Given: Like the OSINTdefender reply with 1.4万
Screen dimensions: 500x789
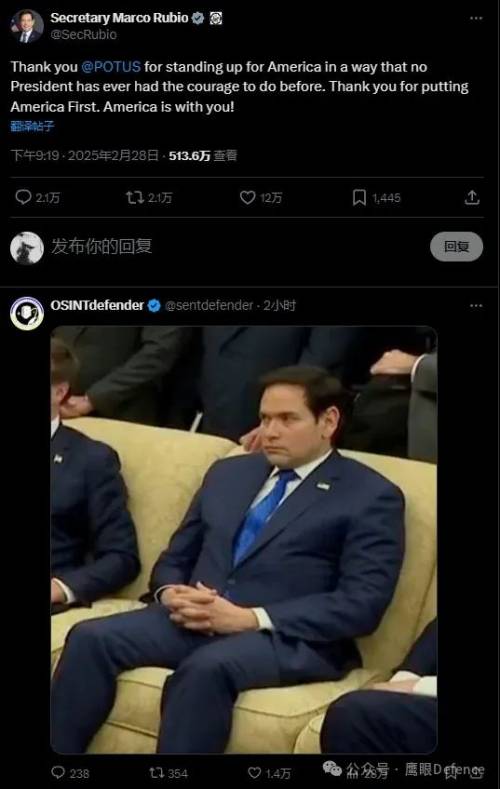Looking at the screenshot, I should (x=255, y=772).
